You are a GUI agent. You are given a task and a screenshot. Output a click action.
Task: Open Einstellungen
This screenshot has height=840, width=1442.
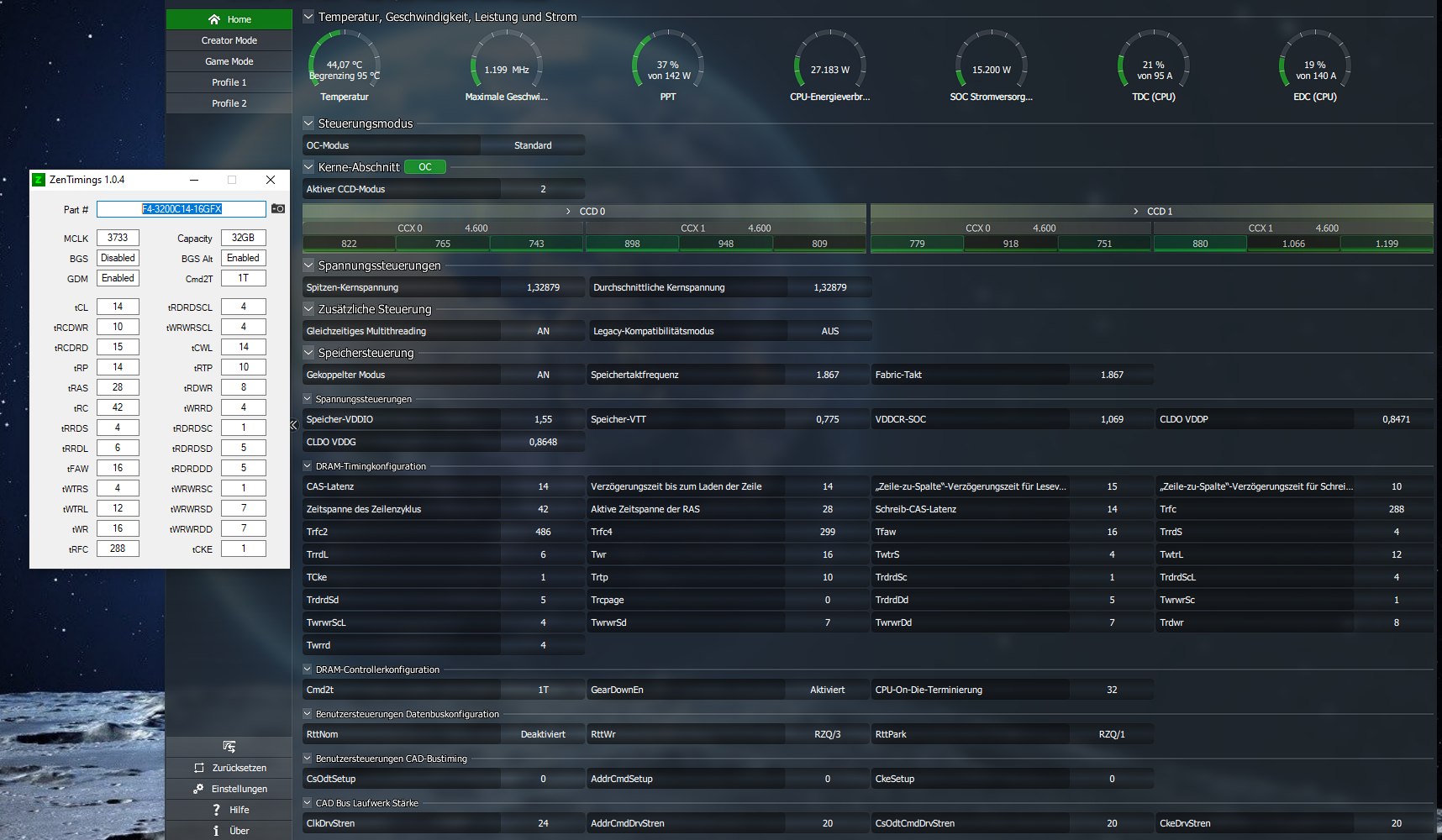(229, 789)
